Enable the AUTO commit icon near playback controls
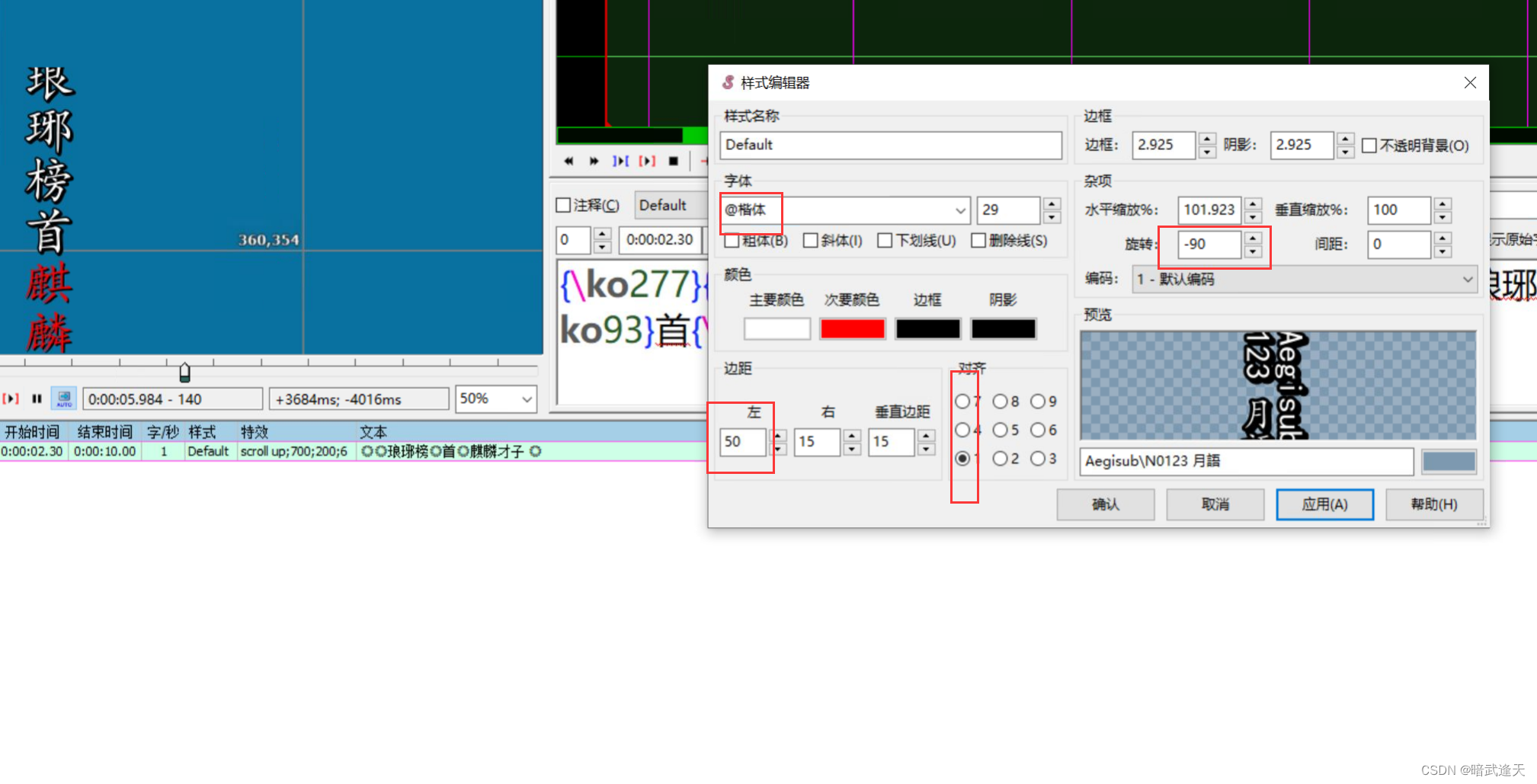1537x784 pixels. tap(63, 398)
